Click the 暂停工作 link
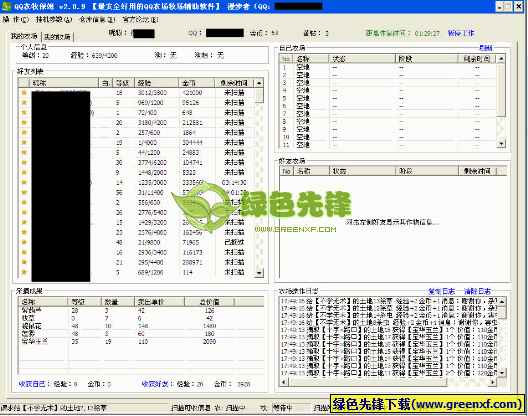The width and height of the screenshot is (528, 416). [x=461, y=33]
